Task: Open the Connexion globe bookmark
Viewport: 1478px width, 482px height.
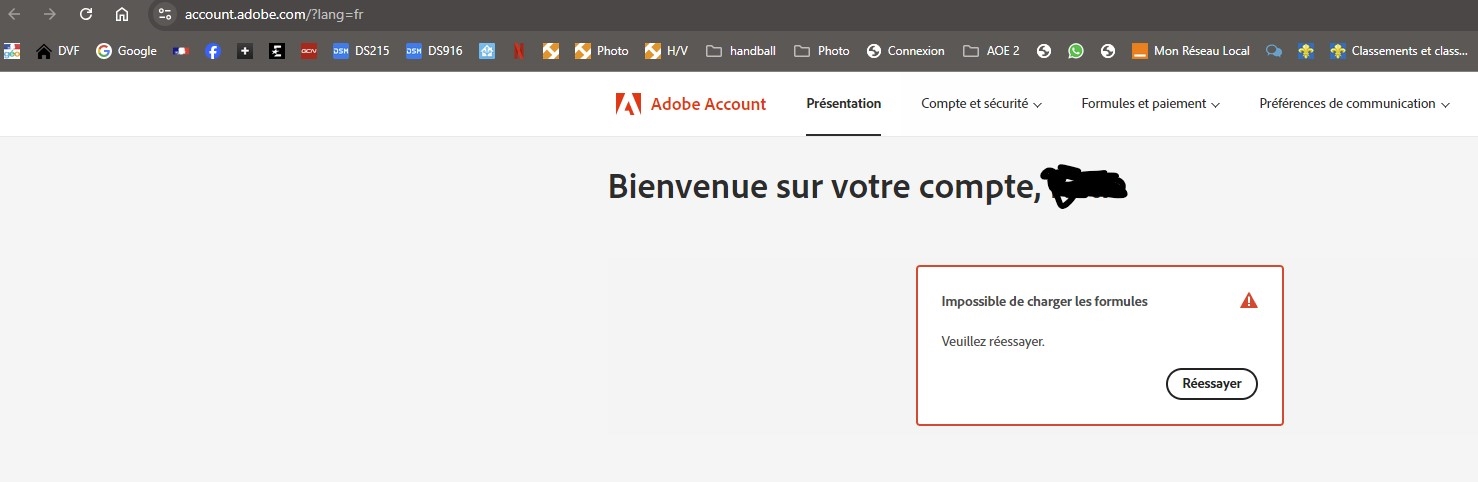Action: click(906, 51)
